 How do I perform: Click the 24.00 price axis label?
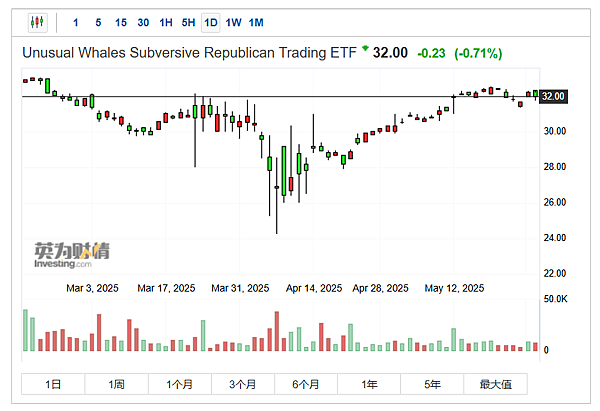(x=555, y=238)
